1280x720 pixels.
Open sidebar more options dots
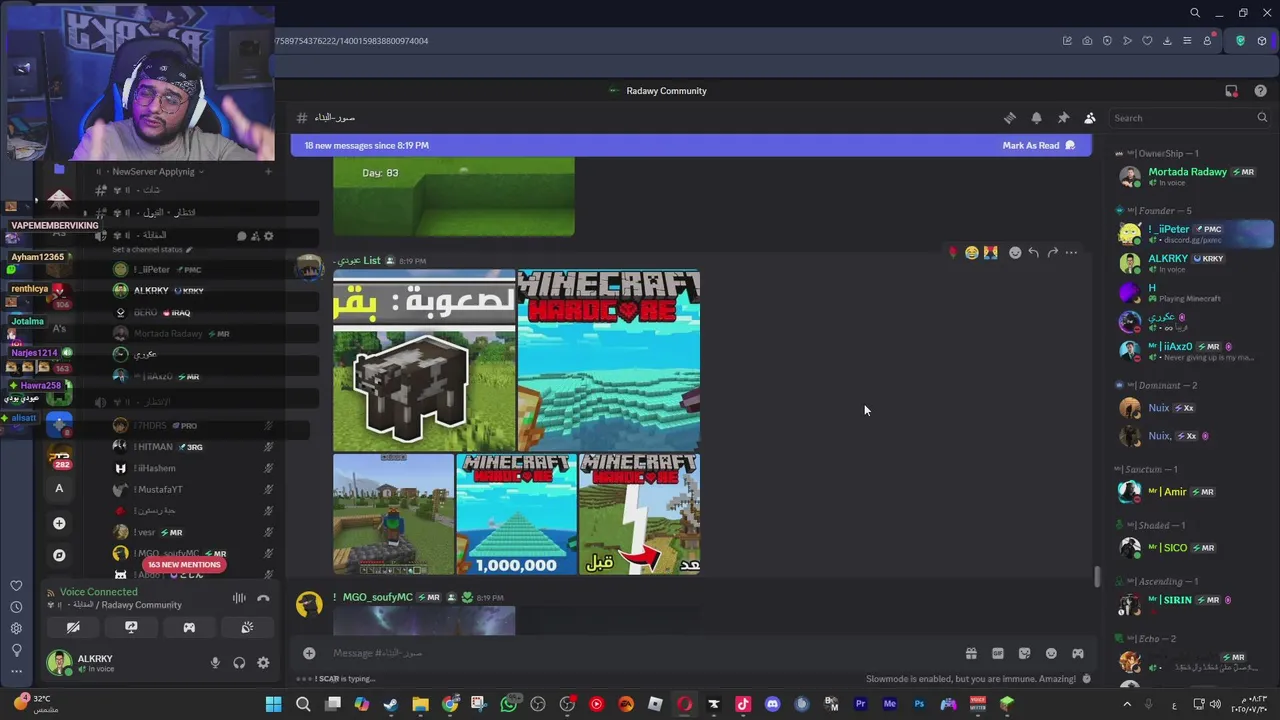(16, 671)
